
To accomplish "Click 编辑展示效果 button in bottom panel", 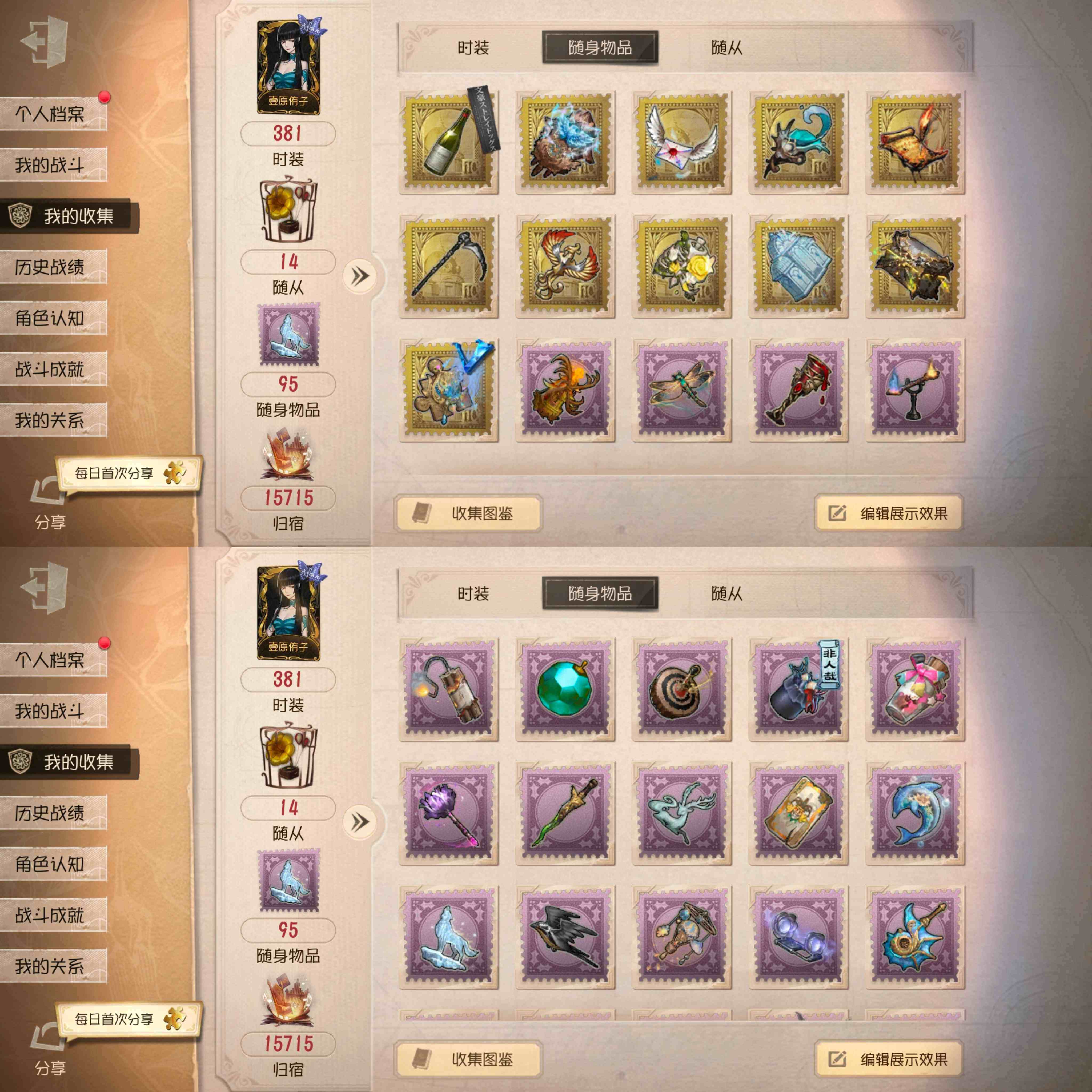I will point(889,1059).
